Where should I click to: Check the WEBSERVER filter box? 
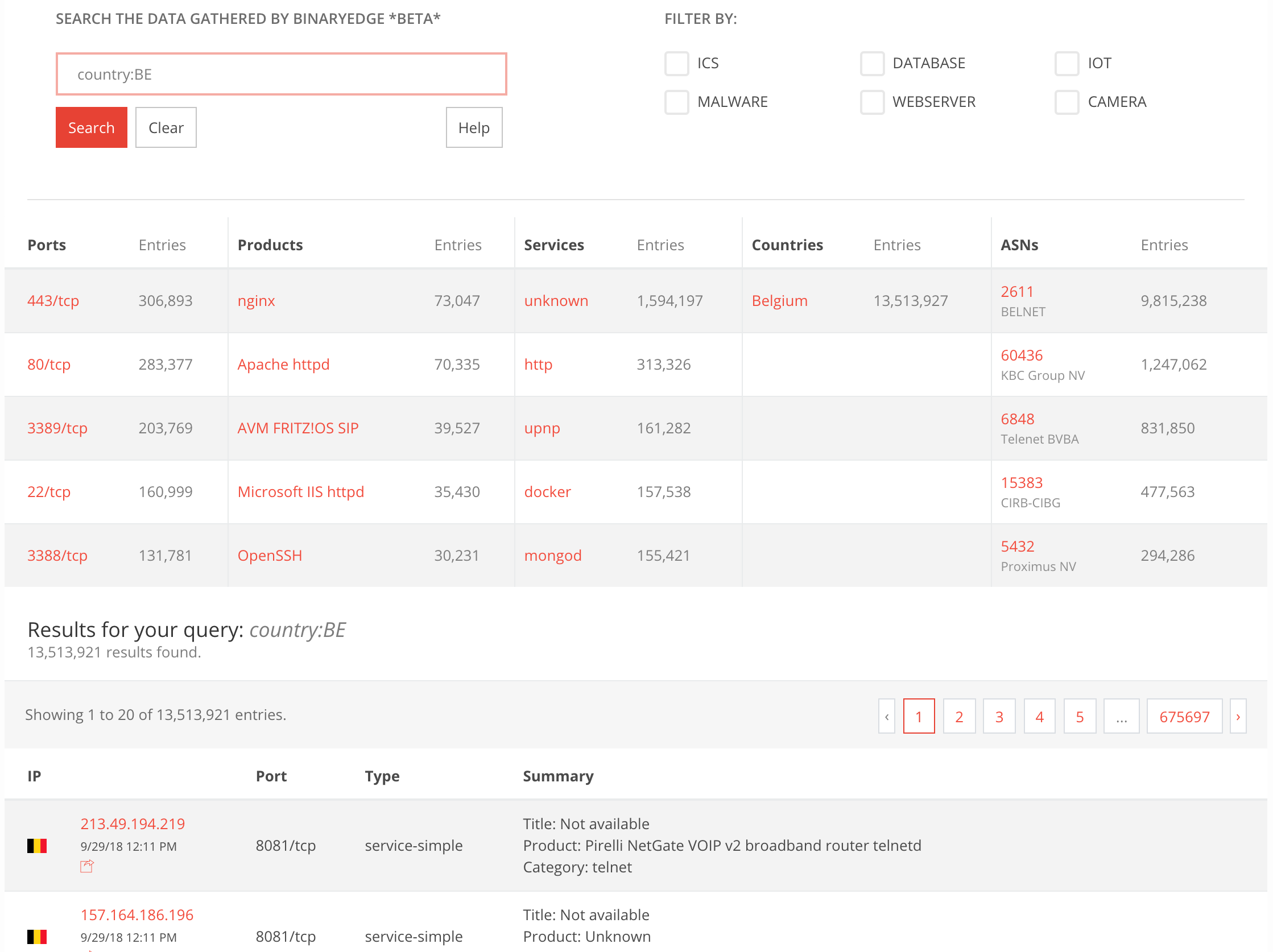[x=872, y=102]
